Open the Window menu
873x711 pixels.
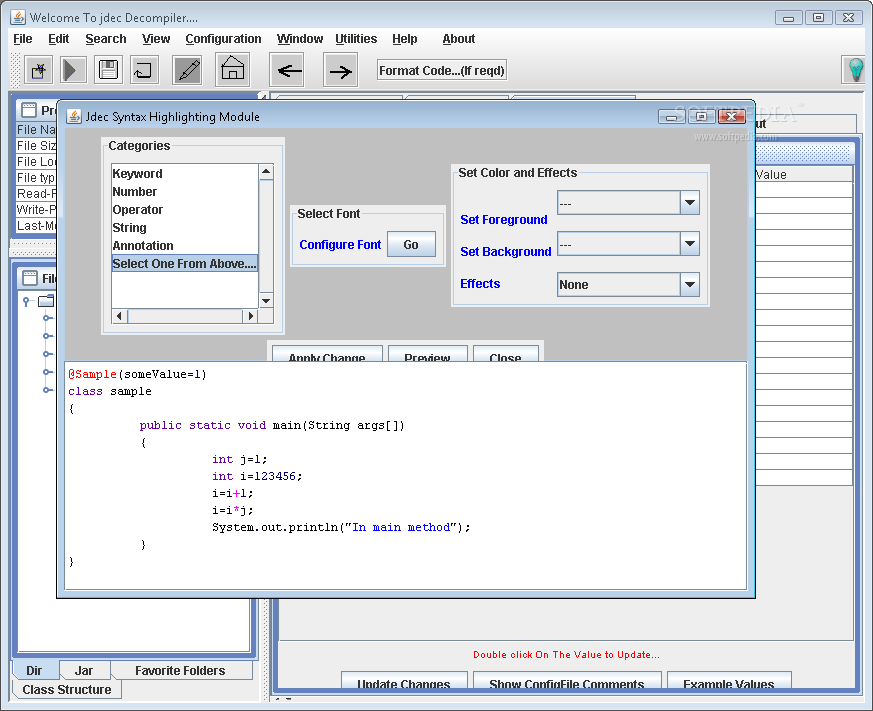click(300, 39)
